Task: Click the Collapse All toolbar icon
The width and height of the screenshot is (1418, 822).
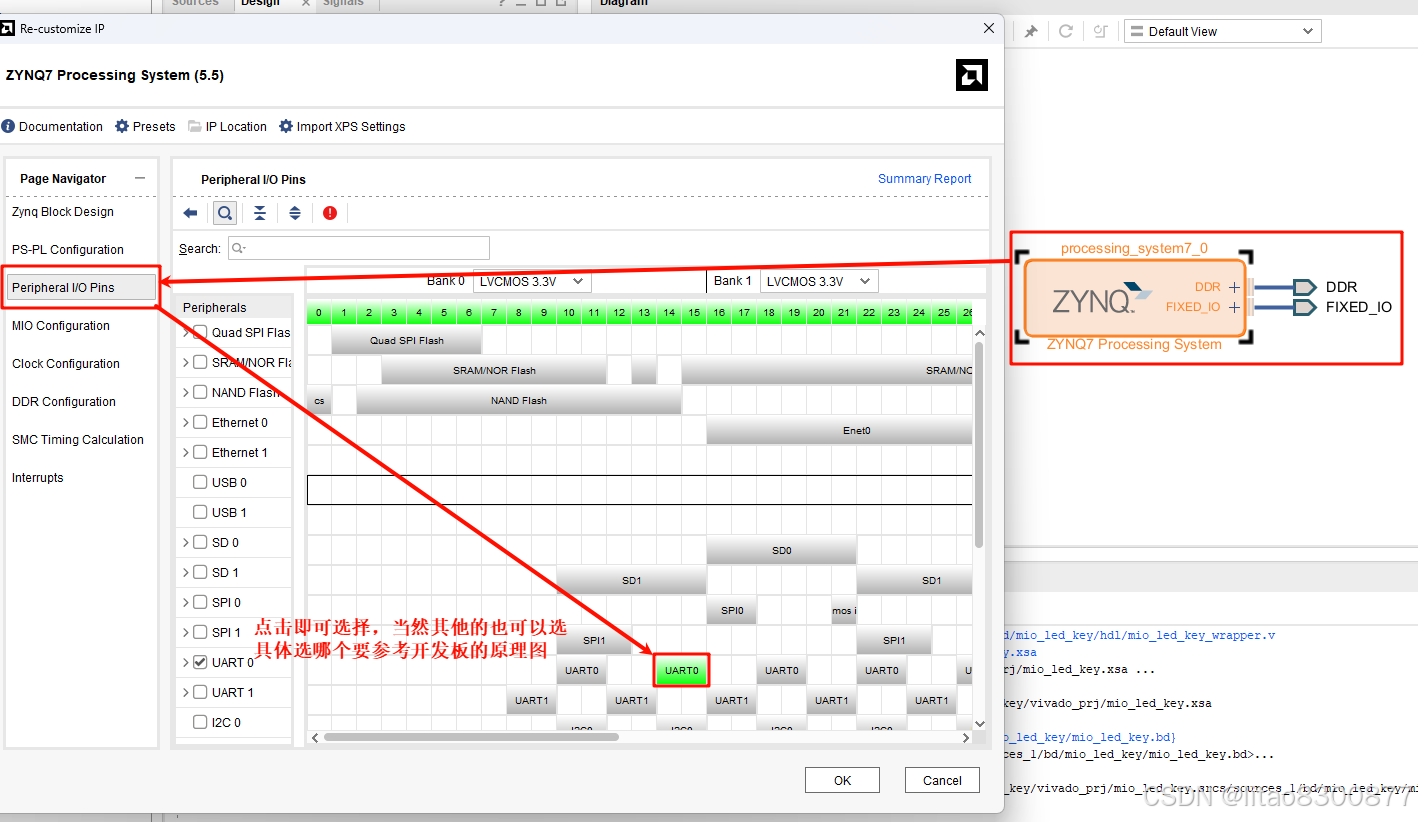Action: pos(260,213)
